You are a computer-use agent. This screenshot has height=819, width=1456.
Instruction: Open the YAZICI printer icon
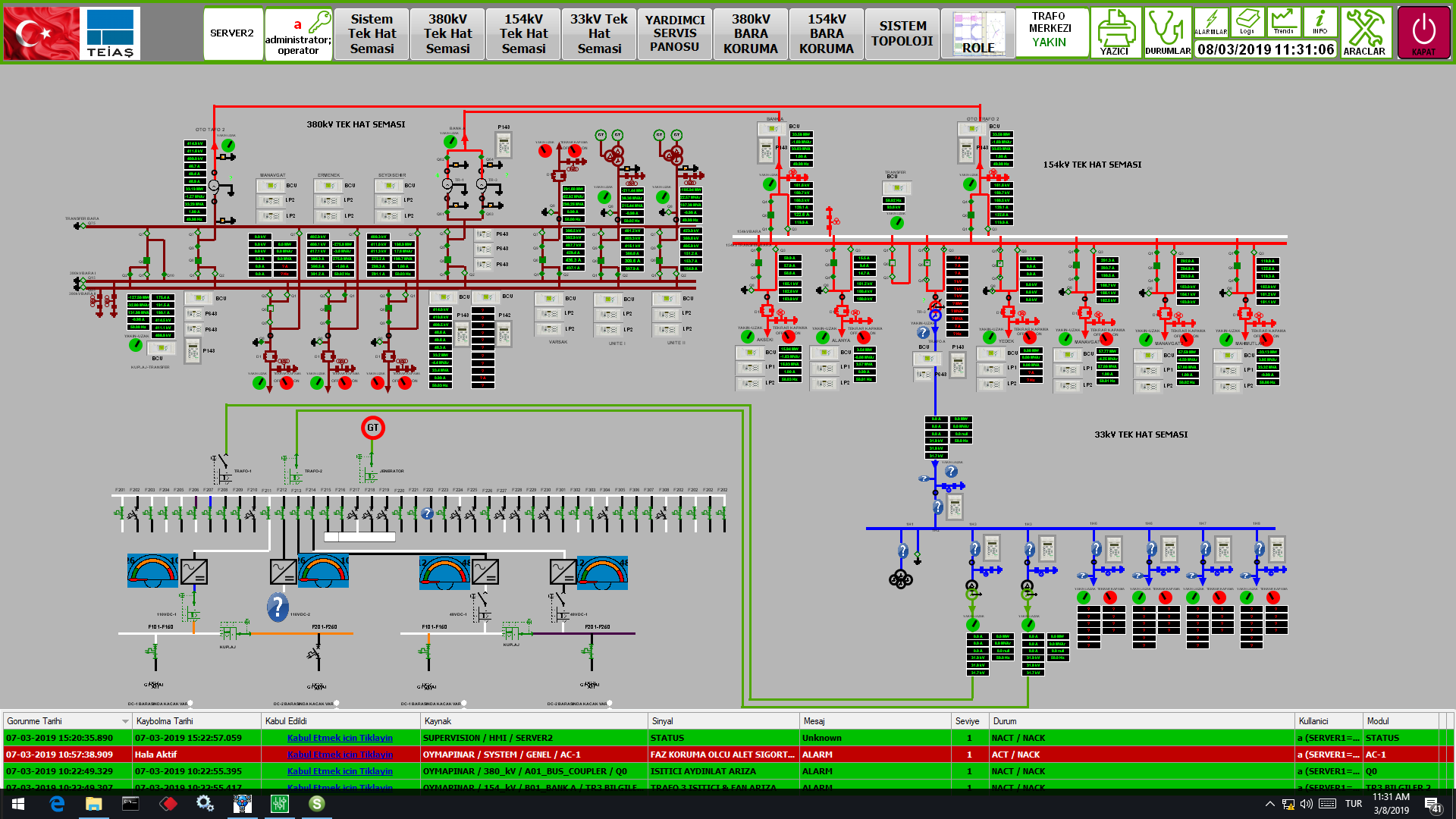[1115, 33]
